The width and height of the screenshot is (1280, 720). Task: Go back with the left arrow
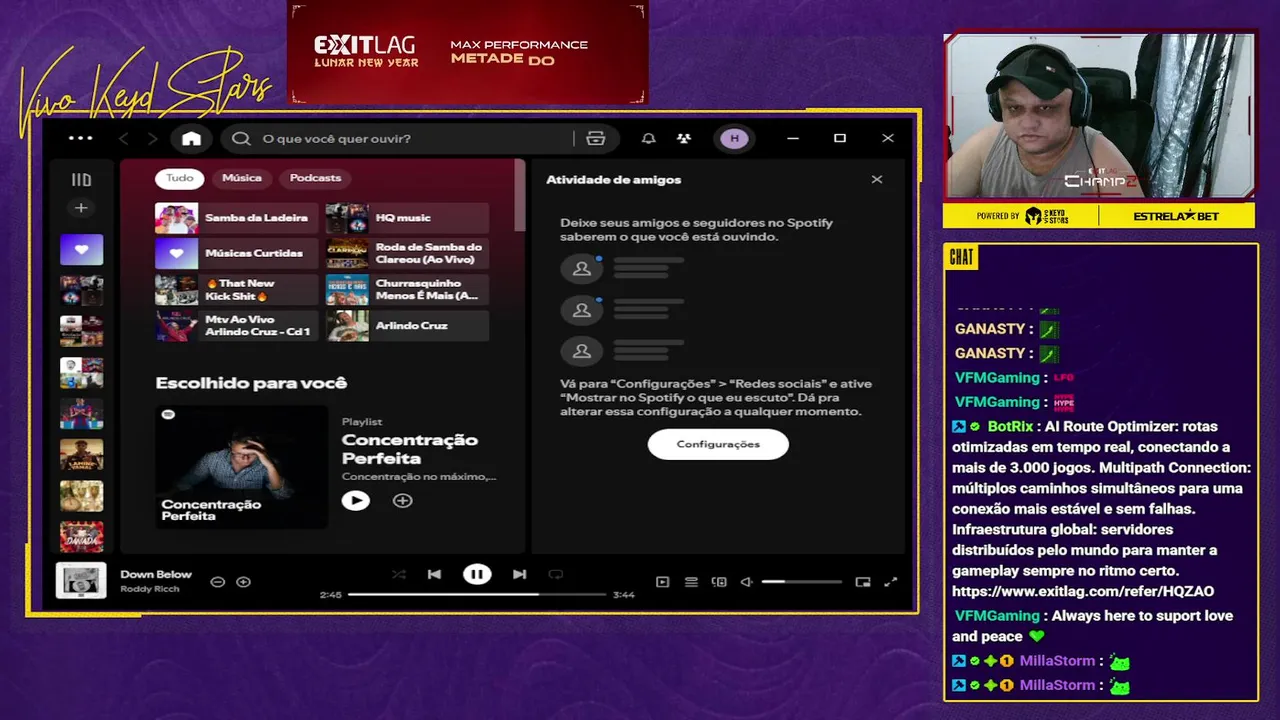click(124, 138)
